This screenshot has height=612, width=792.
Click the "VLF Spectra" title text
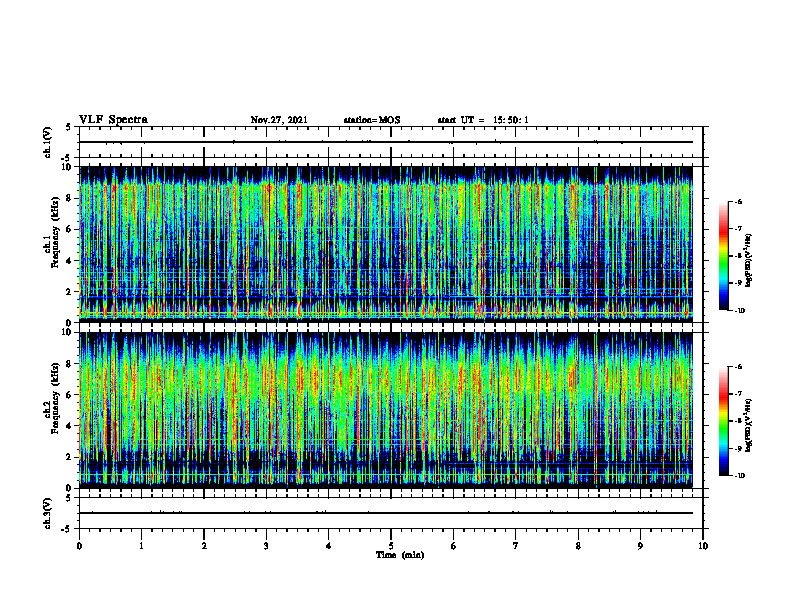(113, 120)
